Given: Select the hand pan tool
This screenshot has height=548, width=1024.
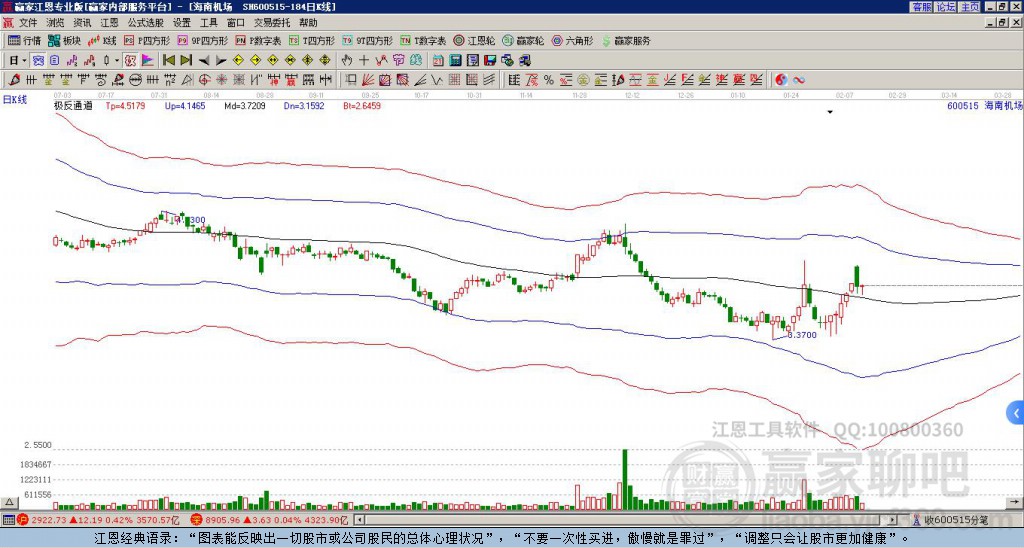Looking at the screenshot, I should coord(347,61).
